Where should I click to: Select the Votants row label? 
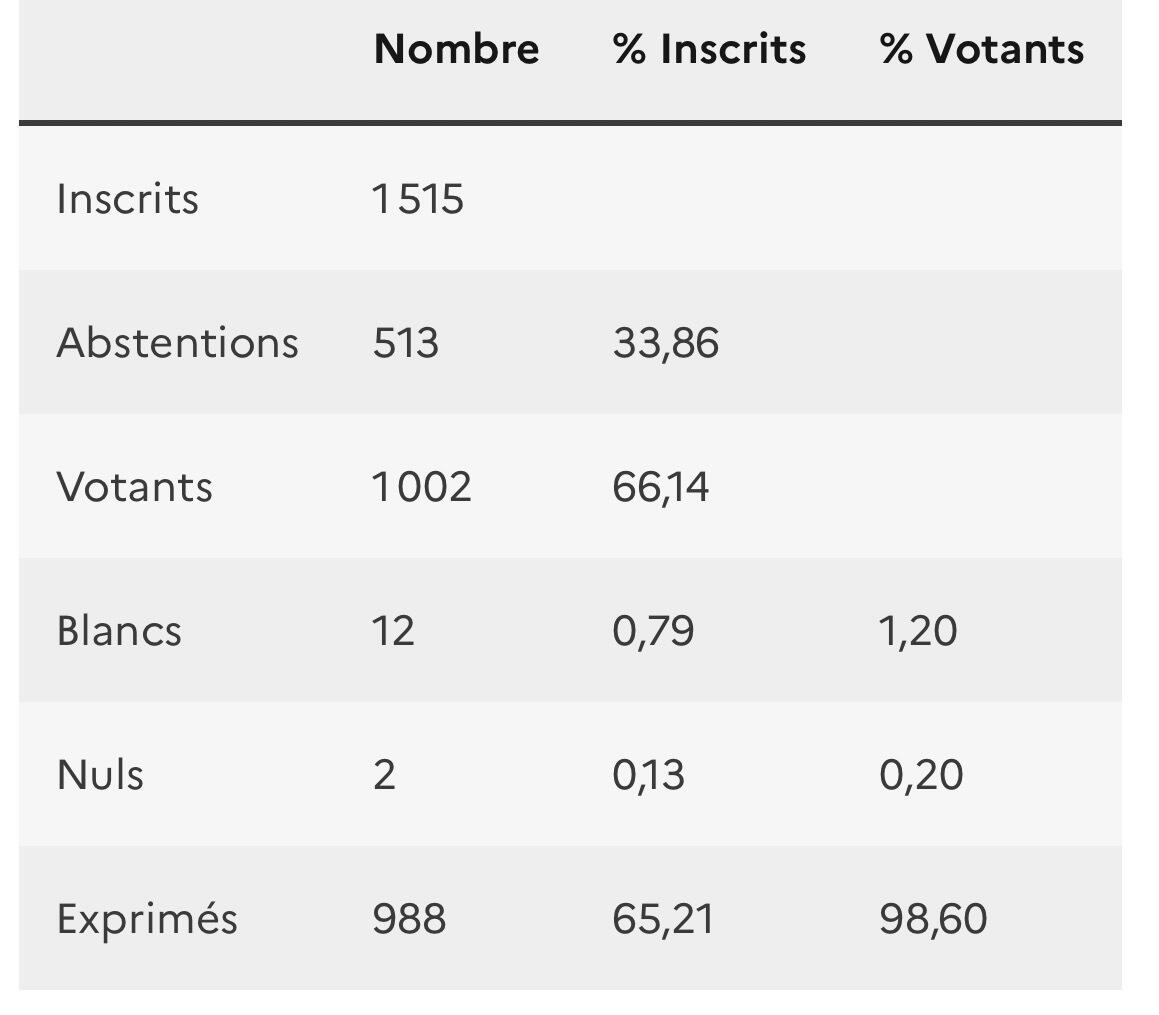coord(134,487)
